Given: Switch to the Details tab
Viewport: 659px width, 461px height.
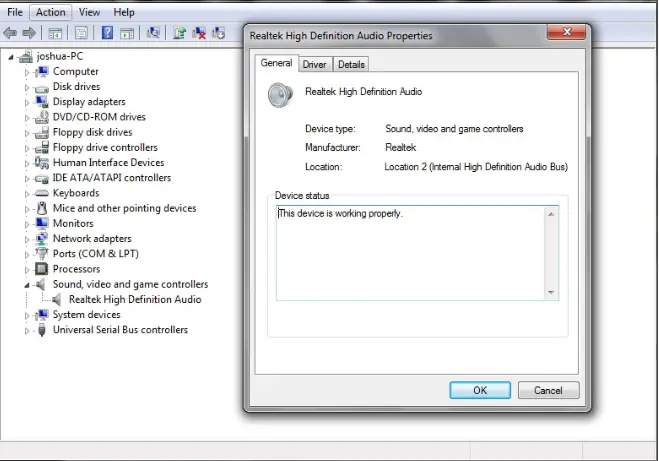Looking at the screenshot, I should pos(351,64).
